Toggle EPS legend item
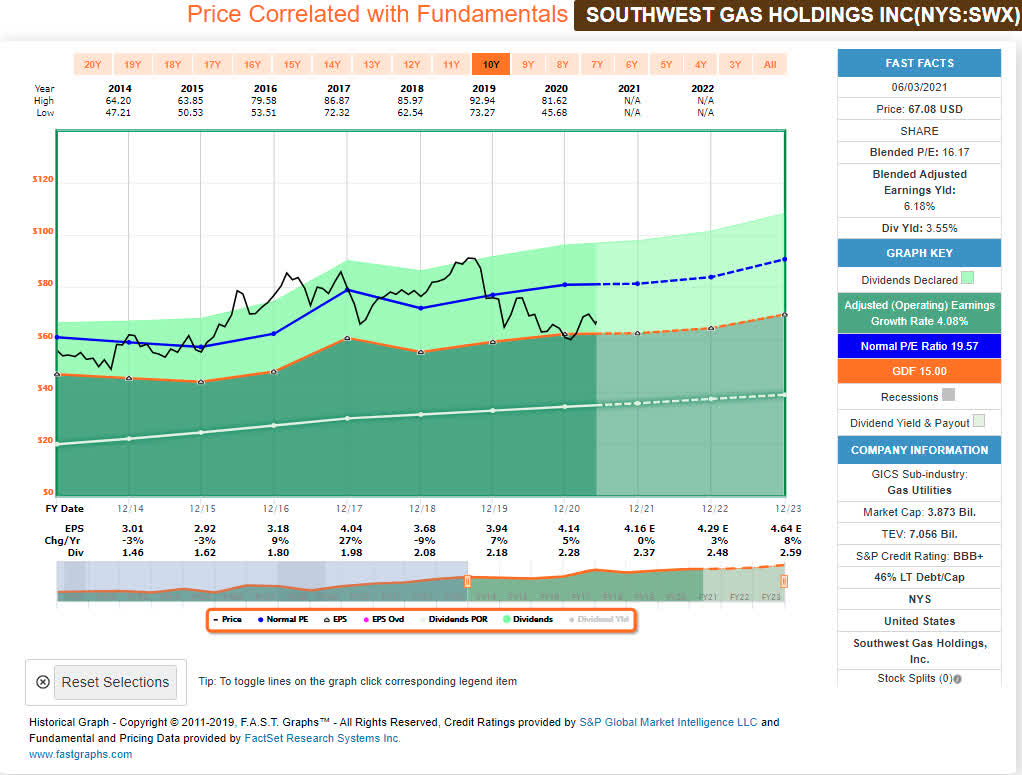 [336, 619]
